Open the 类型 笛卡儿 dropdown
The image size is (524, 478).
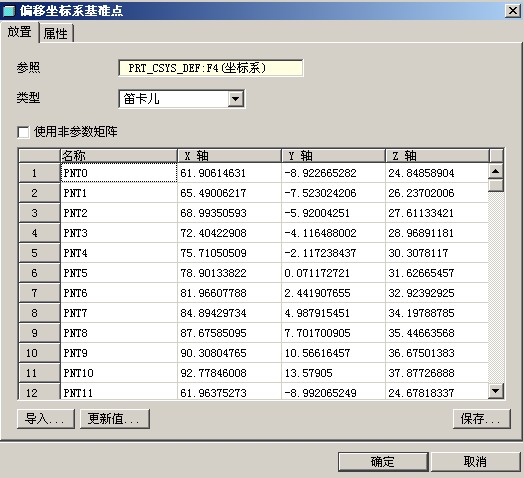point(236,99)
